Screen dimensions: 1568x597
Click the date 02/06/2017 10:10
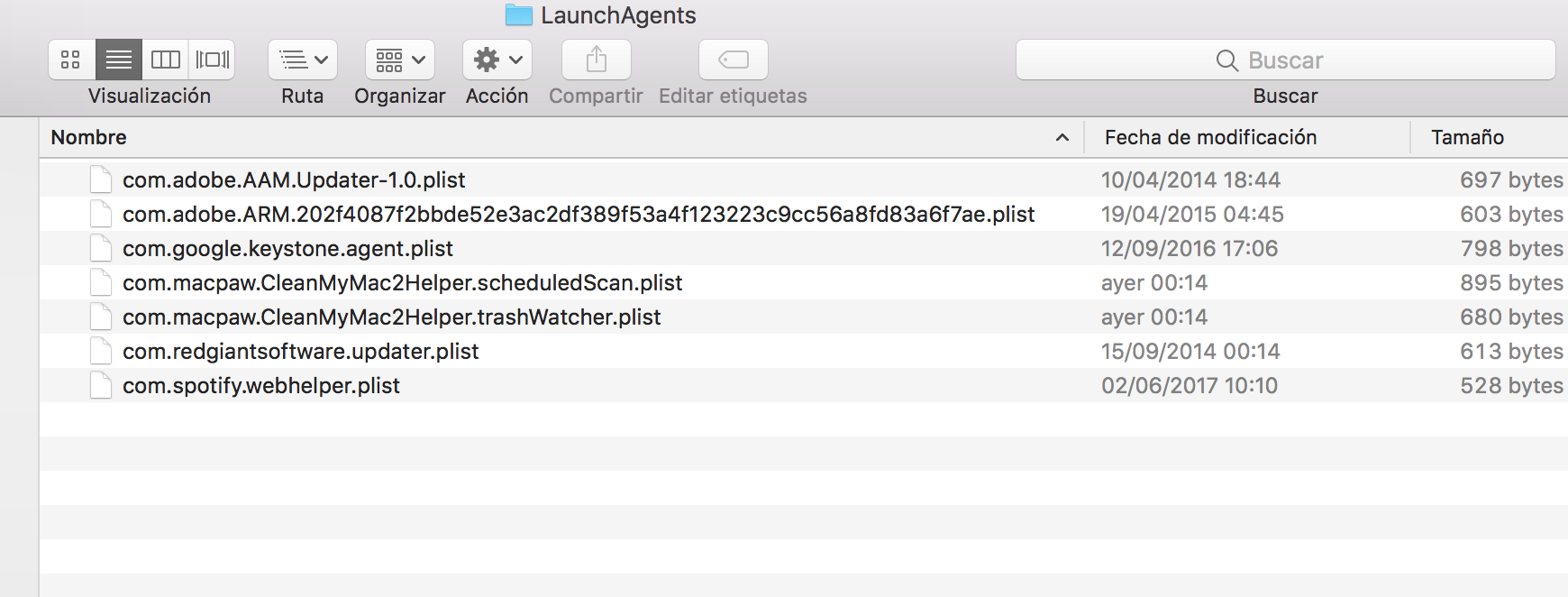(x=1190, y=385)
